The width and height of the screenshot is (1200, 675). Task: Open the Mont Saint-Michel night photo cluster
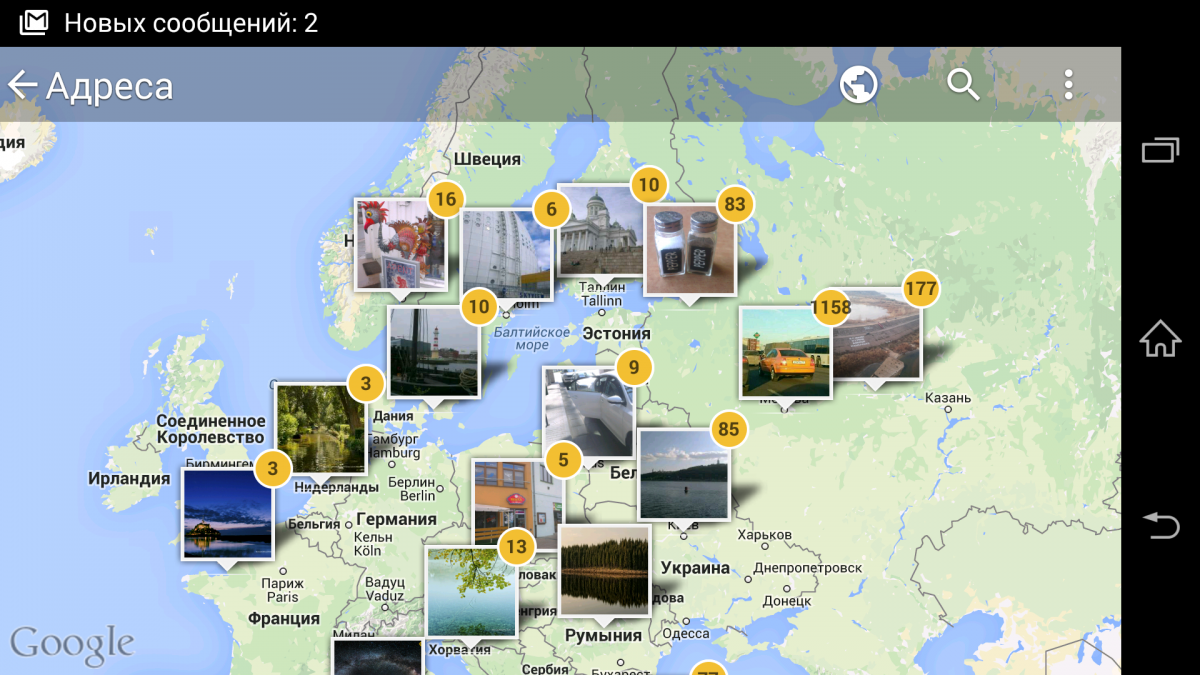click(227, 514)
